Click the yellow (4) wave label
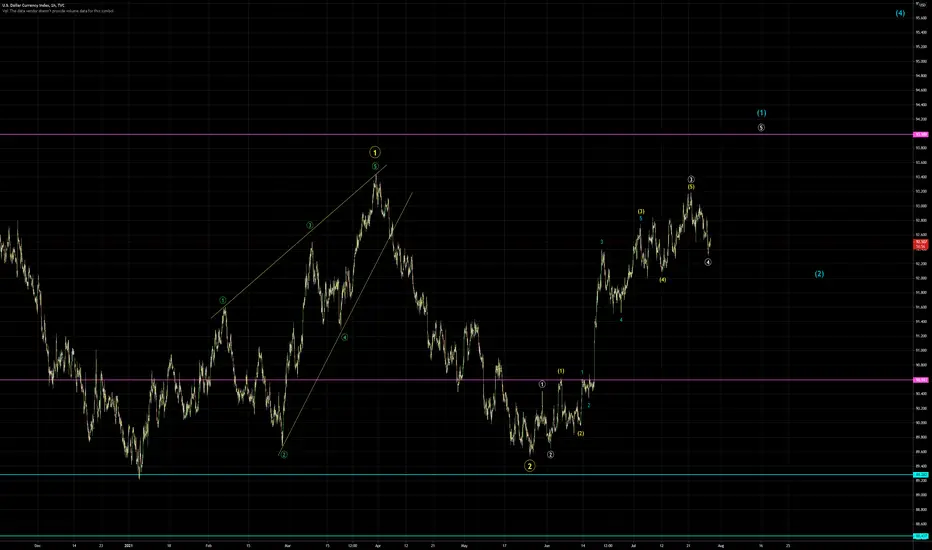 pyautogui.click(x=663, y=279)
